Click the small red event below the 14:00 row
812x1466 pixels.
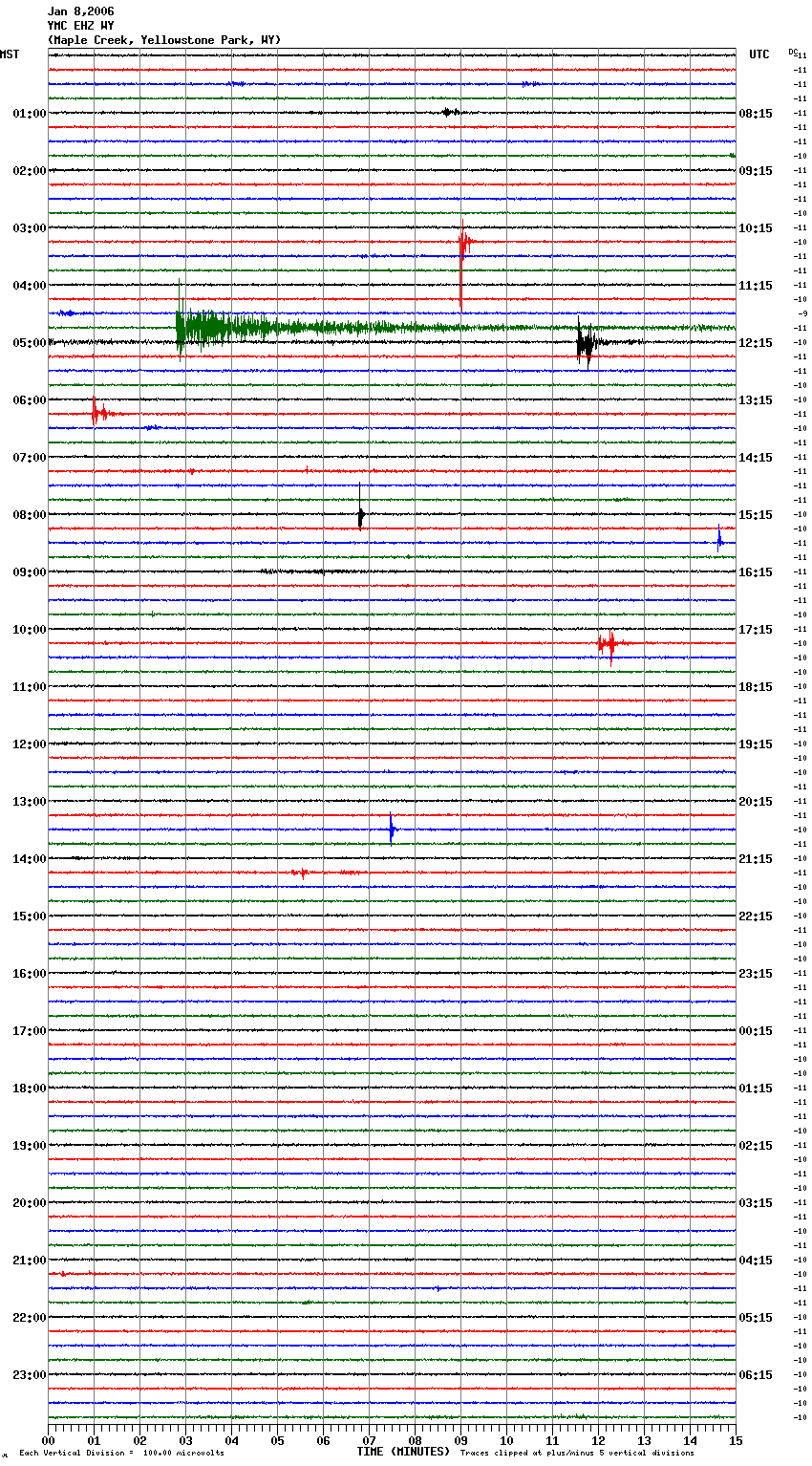[300, 873]
